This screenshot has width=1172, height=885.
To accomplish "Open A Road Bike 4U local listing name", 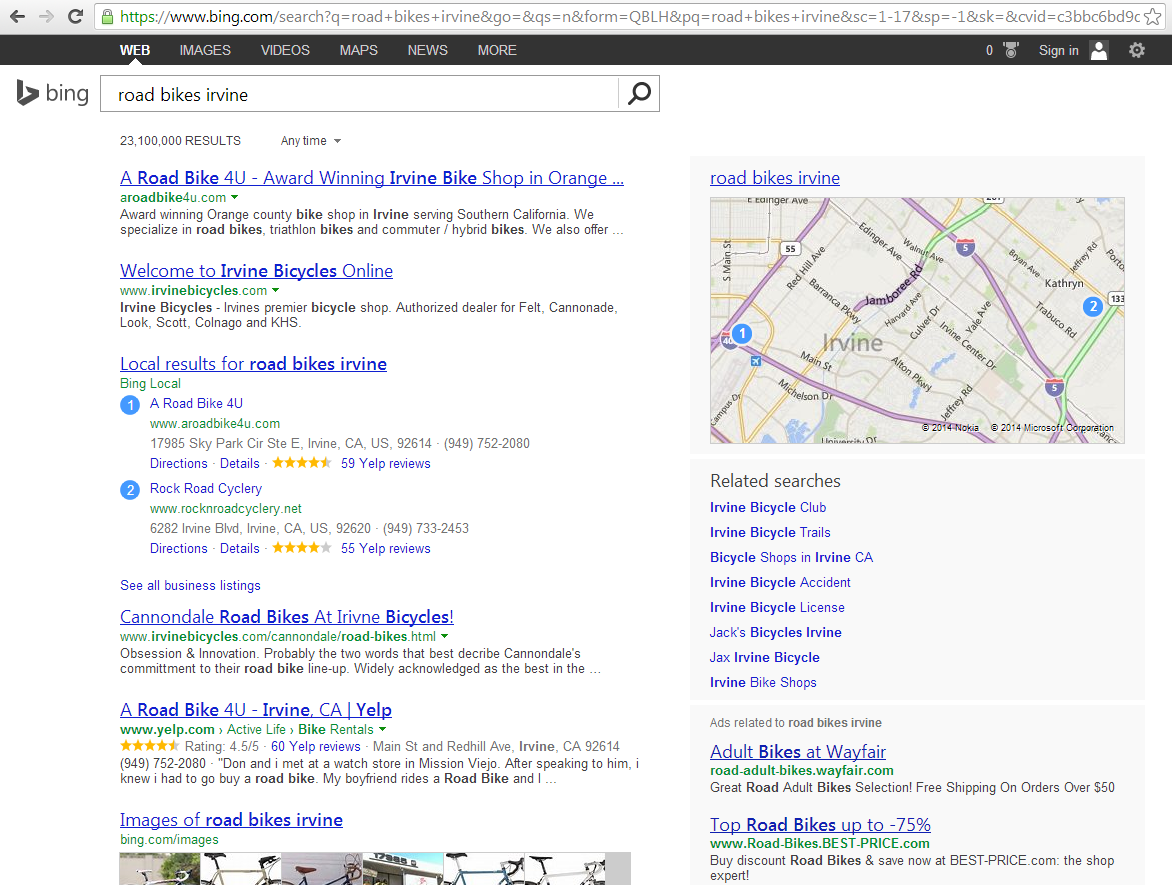I will [x=196, y=404].
